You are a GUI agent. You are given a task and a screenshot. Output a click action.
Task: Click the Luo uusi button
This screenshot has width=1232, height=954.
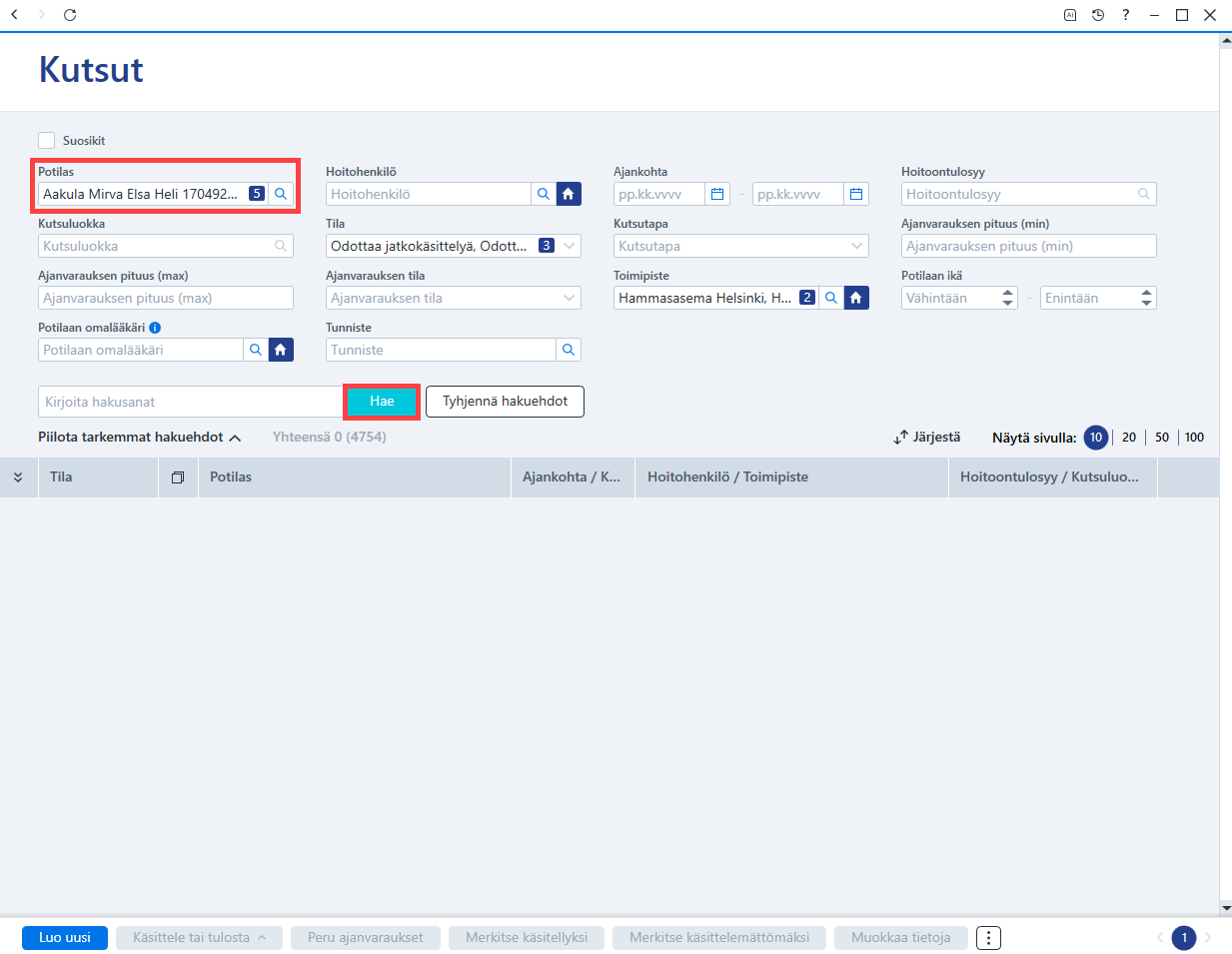point(65,938)
